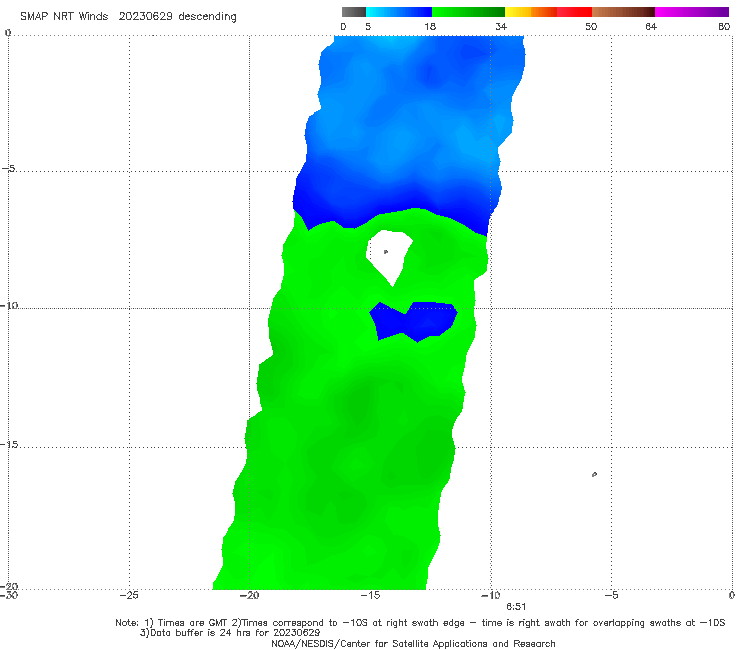Click the latitude axis label '-15'

(9, 444)
